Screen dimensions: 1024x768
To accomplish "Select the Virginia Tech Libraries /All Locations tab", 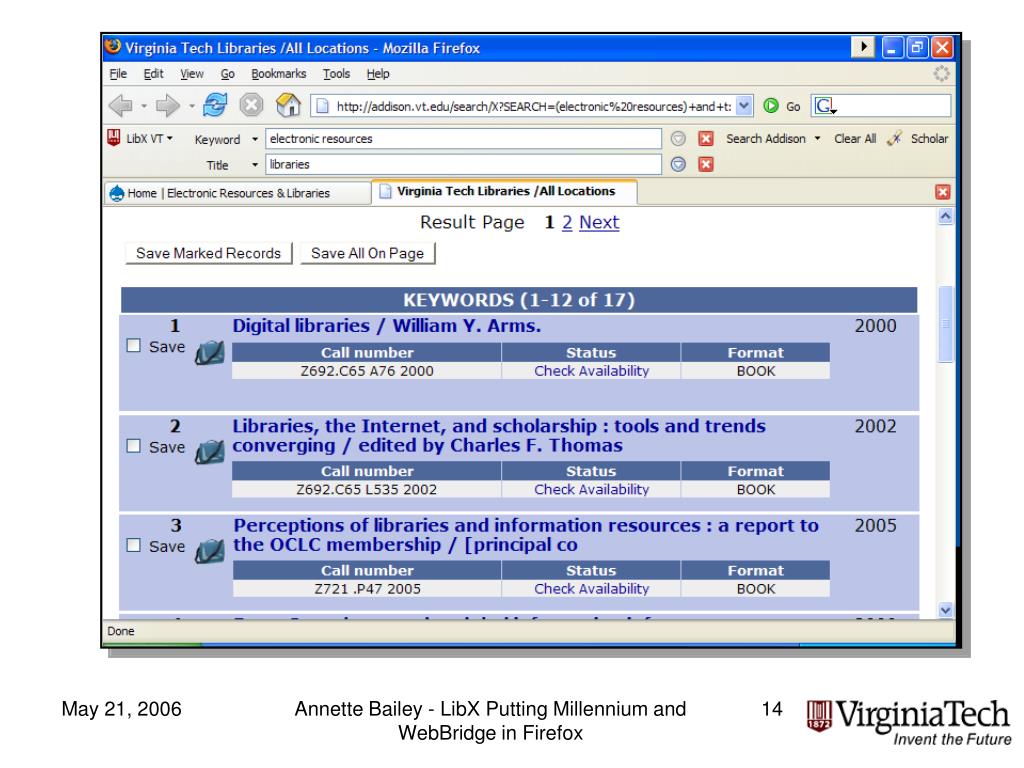I will [504, 192].
